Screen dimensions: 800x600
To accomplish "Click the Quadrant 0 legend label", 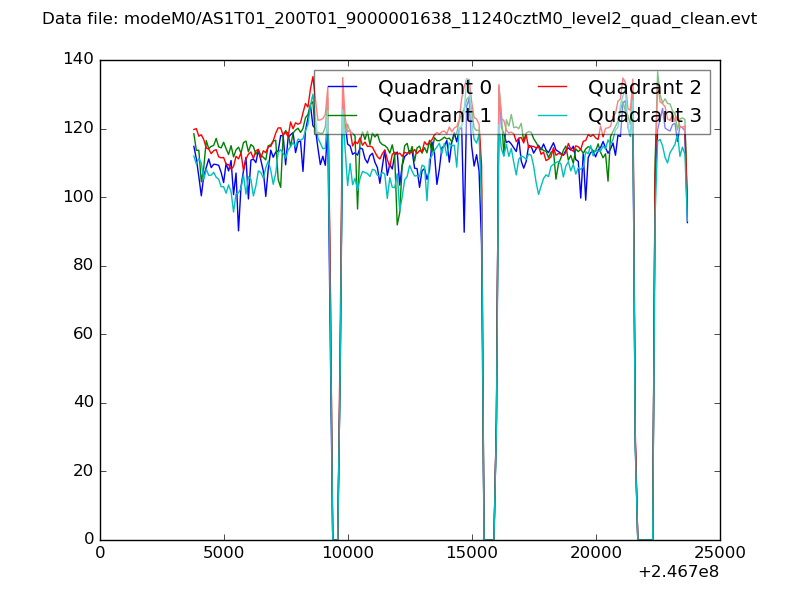I will point(434,87).
